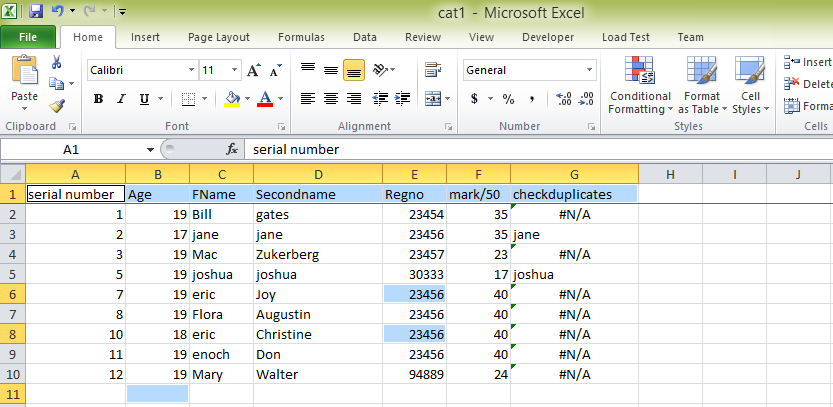Apply the cell Borders icon

coord(188,99)
